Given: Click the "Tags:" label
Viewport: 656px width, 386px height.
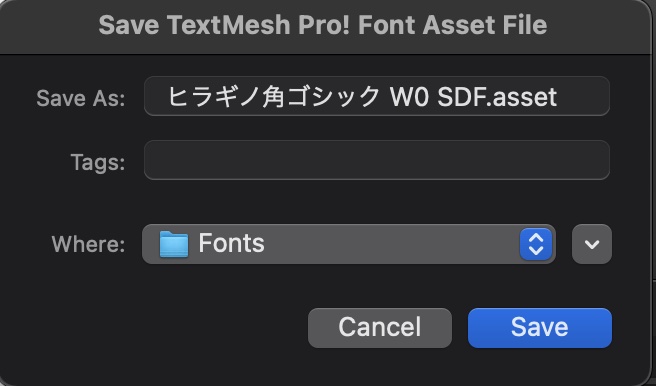Looking at the screenshot, I should (x=98, y=162).
